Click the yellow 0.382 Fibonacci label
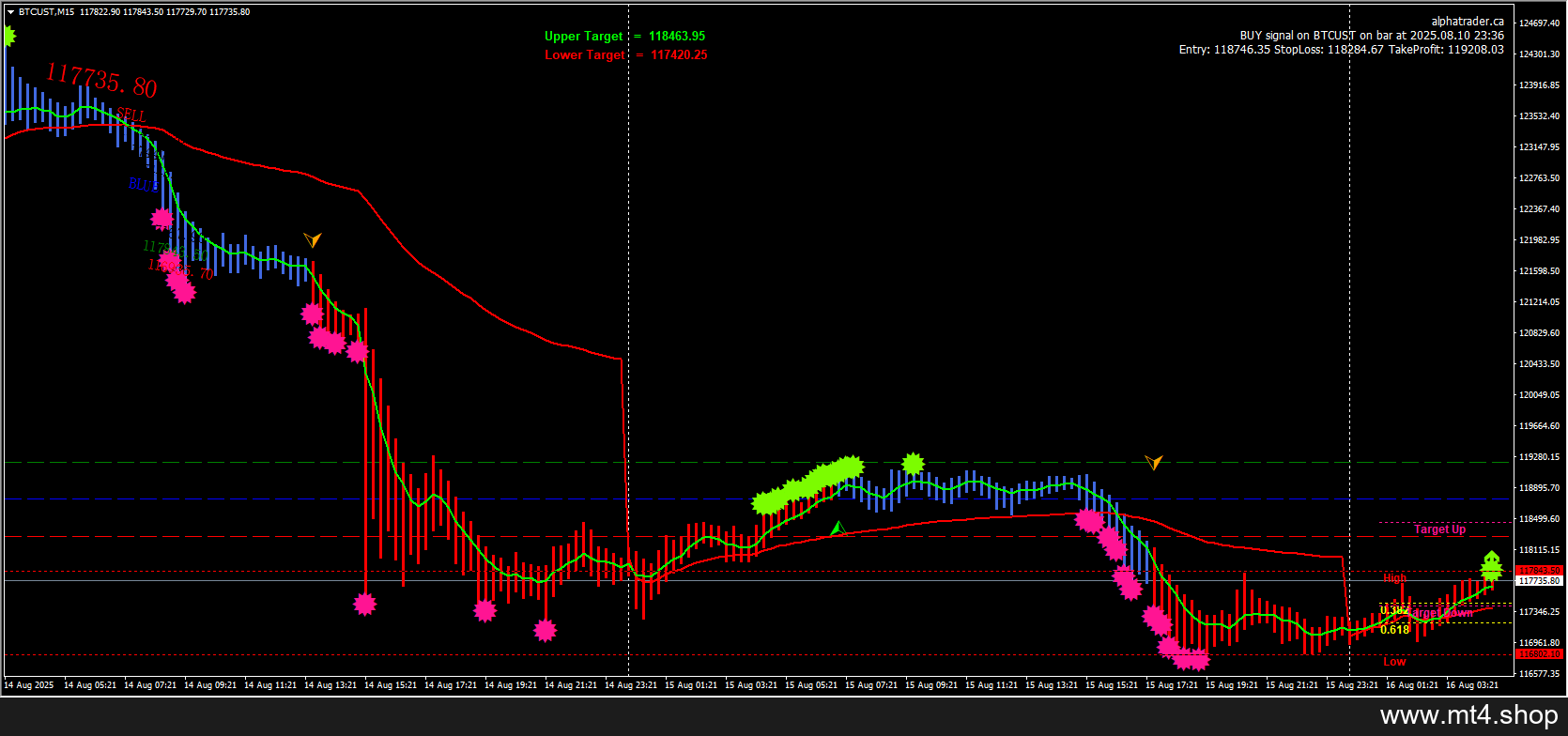Image resolution: width=1568 pixels, height=736 pixels. 1393,611
